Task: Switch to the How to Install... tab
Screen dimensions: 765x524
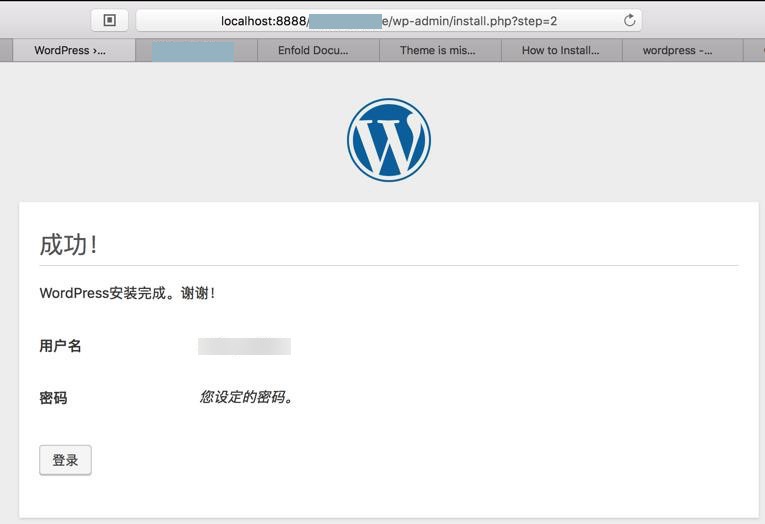Action: [x=562, y=50]
